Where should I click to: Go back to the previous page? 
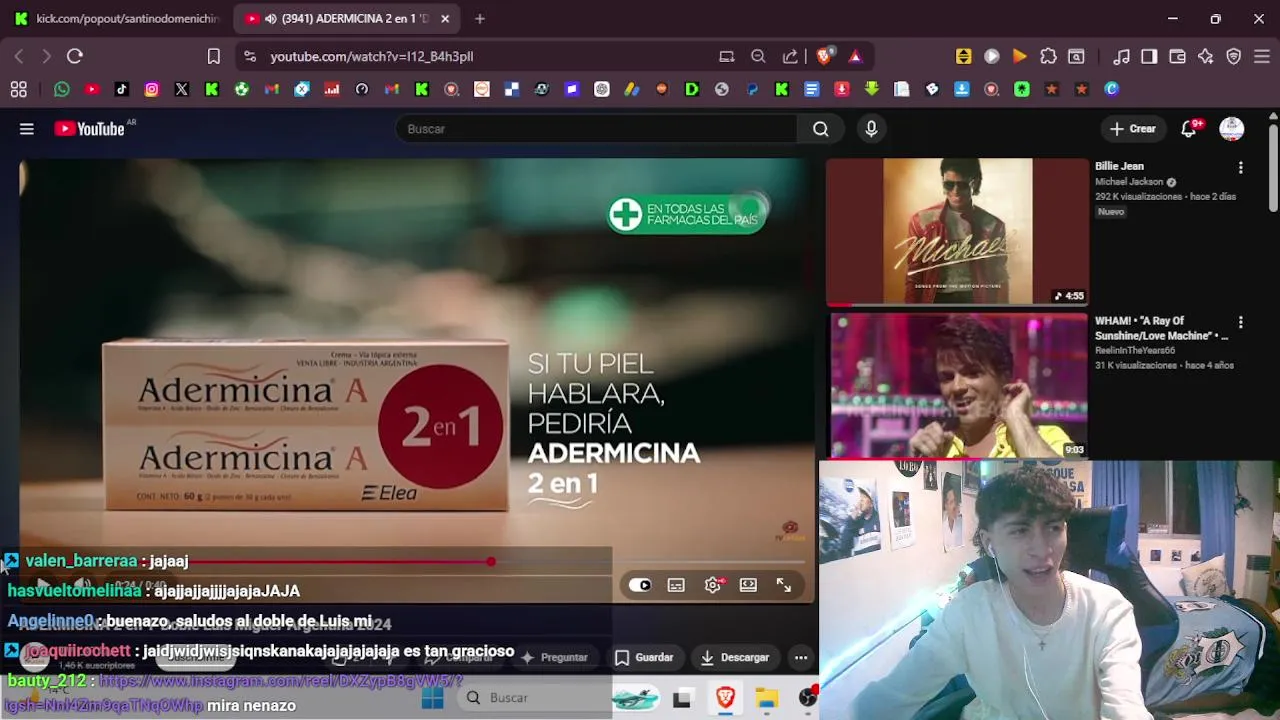[19, 57]
